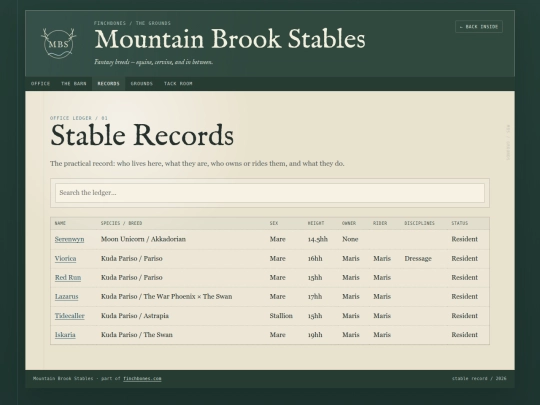Image resolution: width=540 pixels, height=405 pixels.
Task: Click the Stable Records heading
Action: 142,135
